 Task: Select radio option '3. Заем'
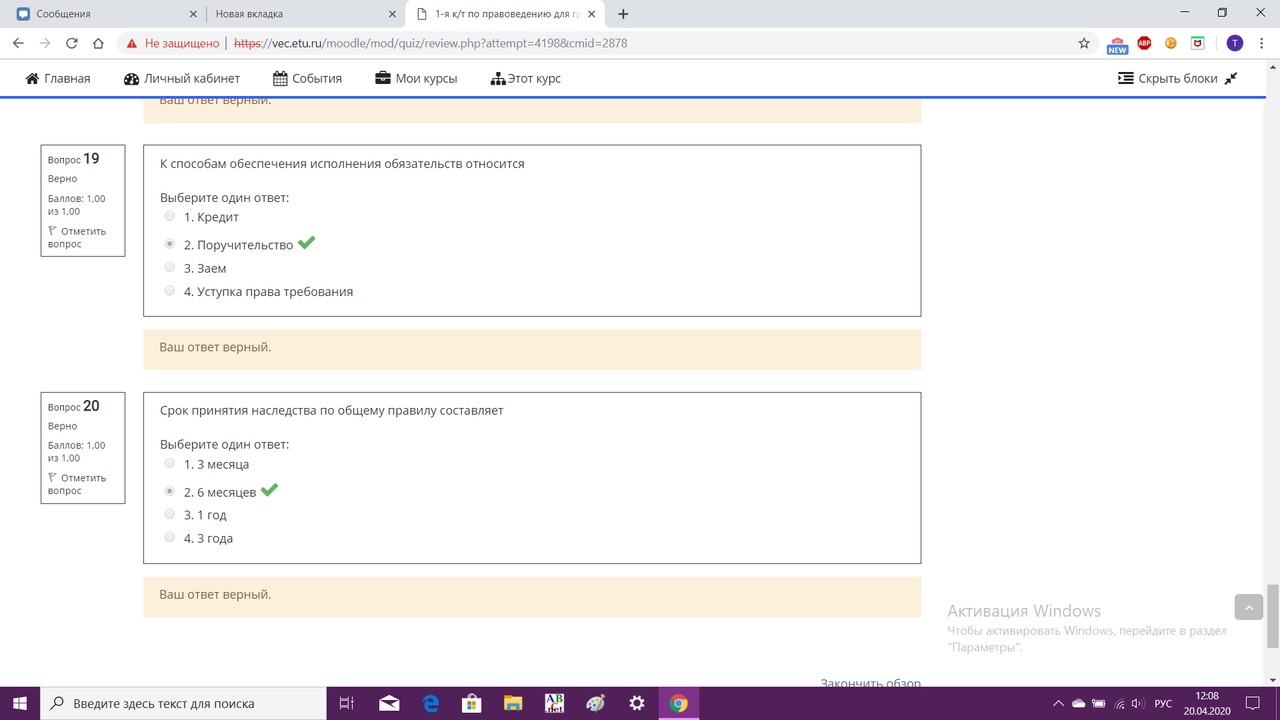click(169, 267)
